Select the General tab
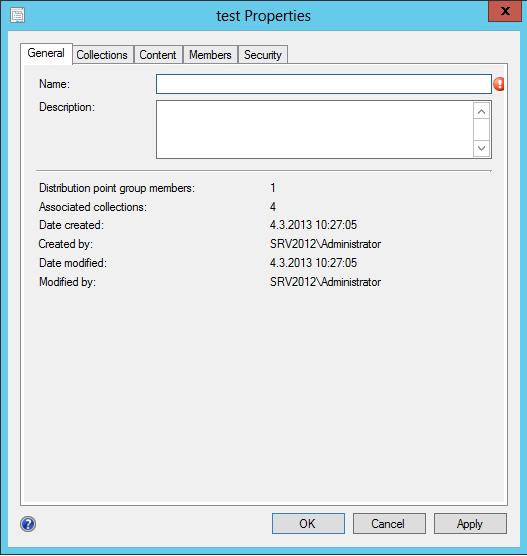Image resolution: width=527 pixels, height=556 pixels. pos(46,54)
